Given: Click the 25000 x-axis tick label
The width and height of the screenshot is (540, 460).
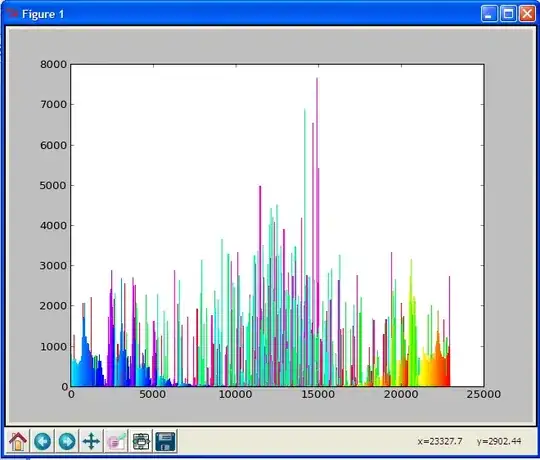Looking at the screenshot, I should click(484, 394).
